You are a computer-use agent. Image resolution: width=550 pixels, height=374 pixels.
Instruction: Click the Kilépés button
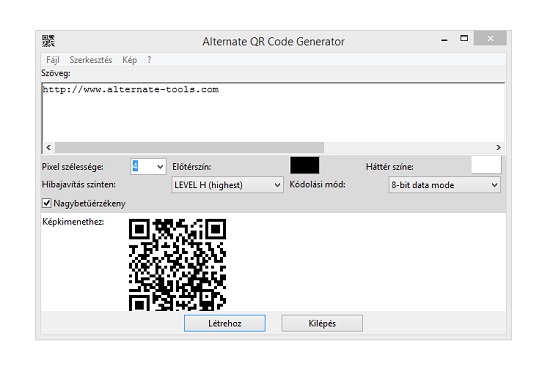(322, 323)
